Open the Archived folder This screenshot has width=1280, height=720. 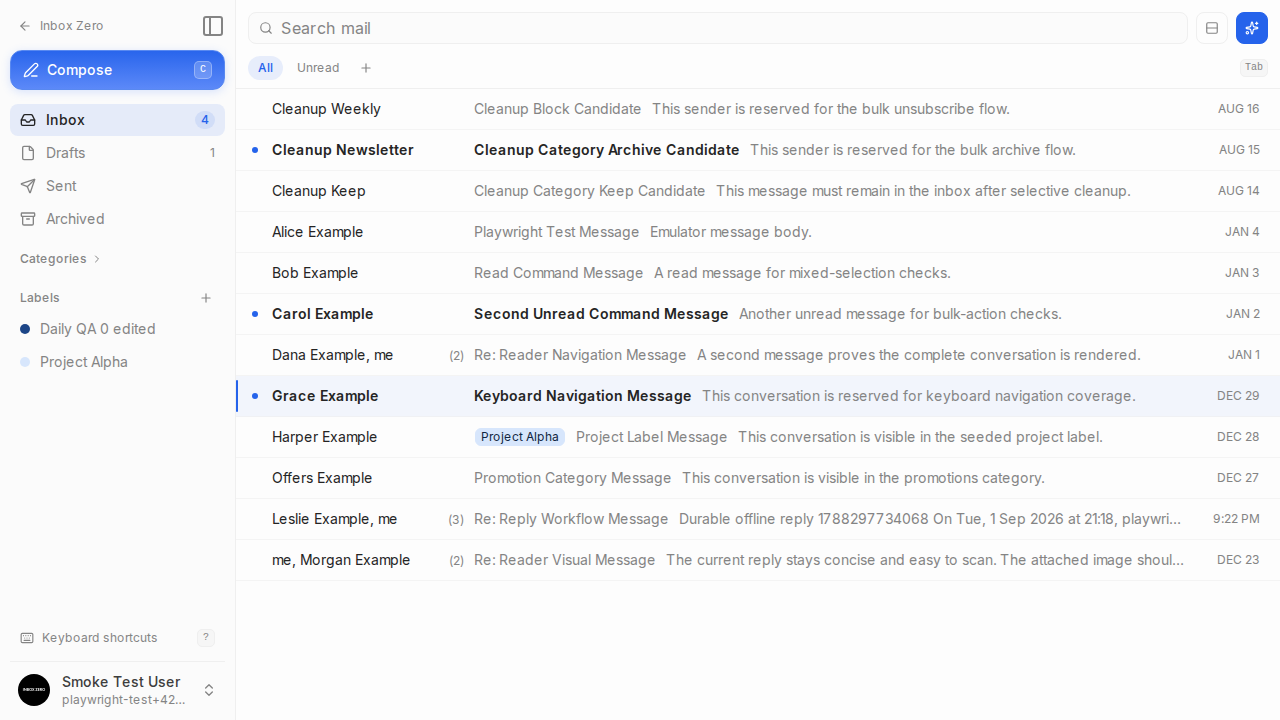118,219
